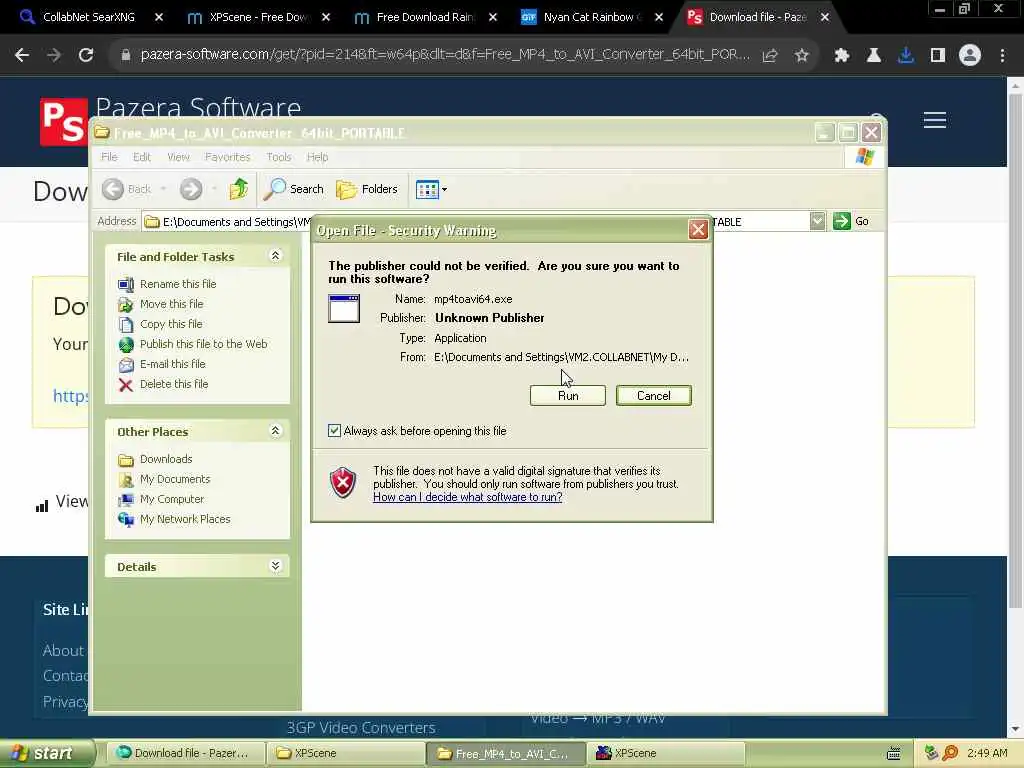This screenshot has width=1024, height=768.
Task: Switch to the XPScene - Free Download browser tab
Action: (259, 17)
